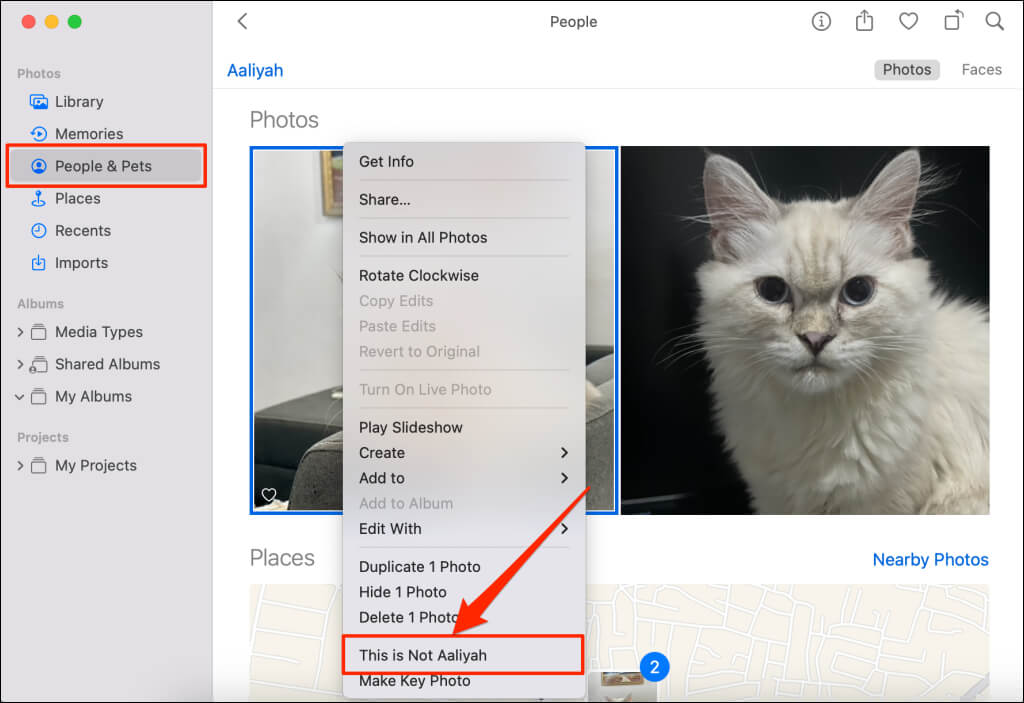Choose Duplicate 1 Photo
Screen dimensions: 1024x703
(463, 566)
